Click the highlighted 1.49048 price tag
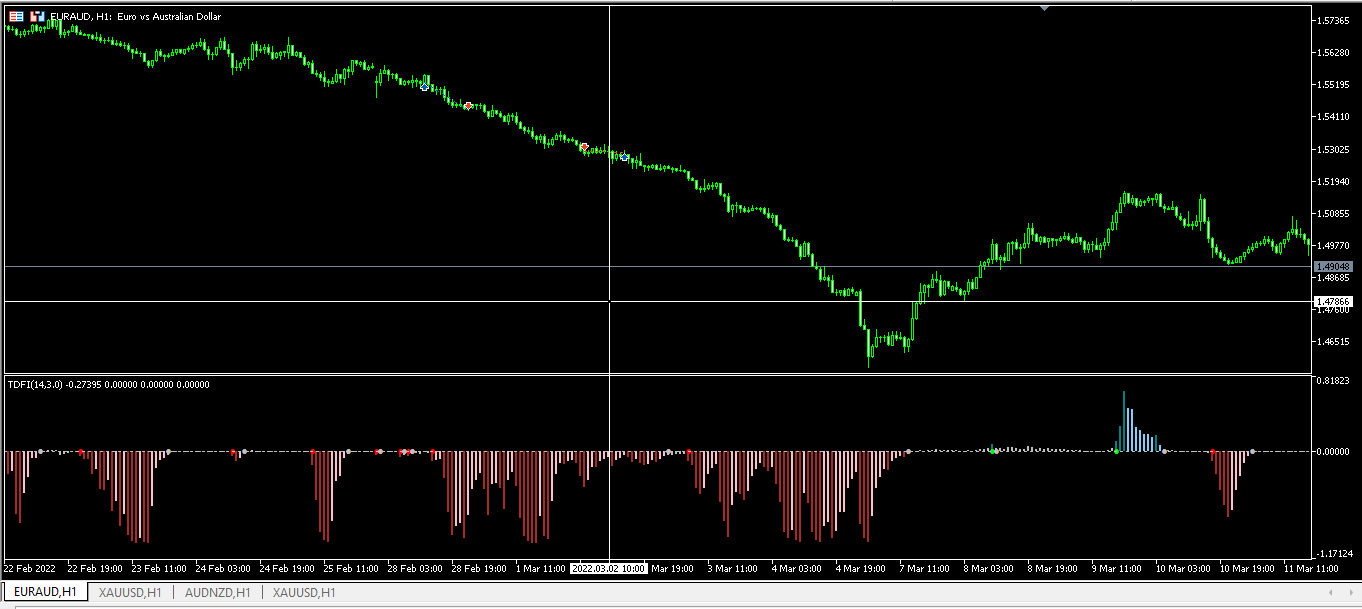1362x609 pixels. pos(1334,266)
